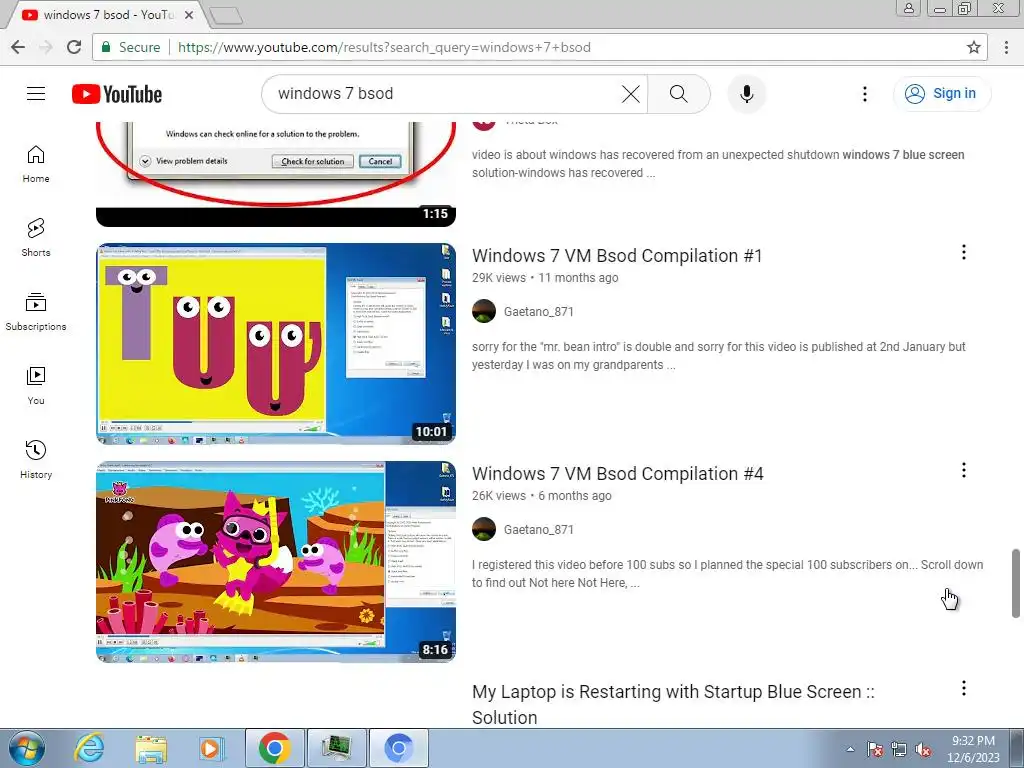Open Windows Media Player from the taskbar
Screen dimensions: 1024x768
[212, 748]
